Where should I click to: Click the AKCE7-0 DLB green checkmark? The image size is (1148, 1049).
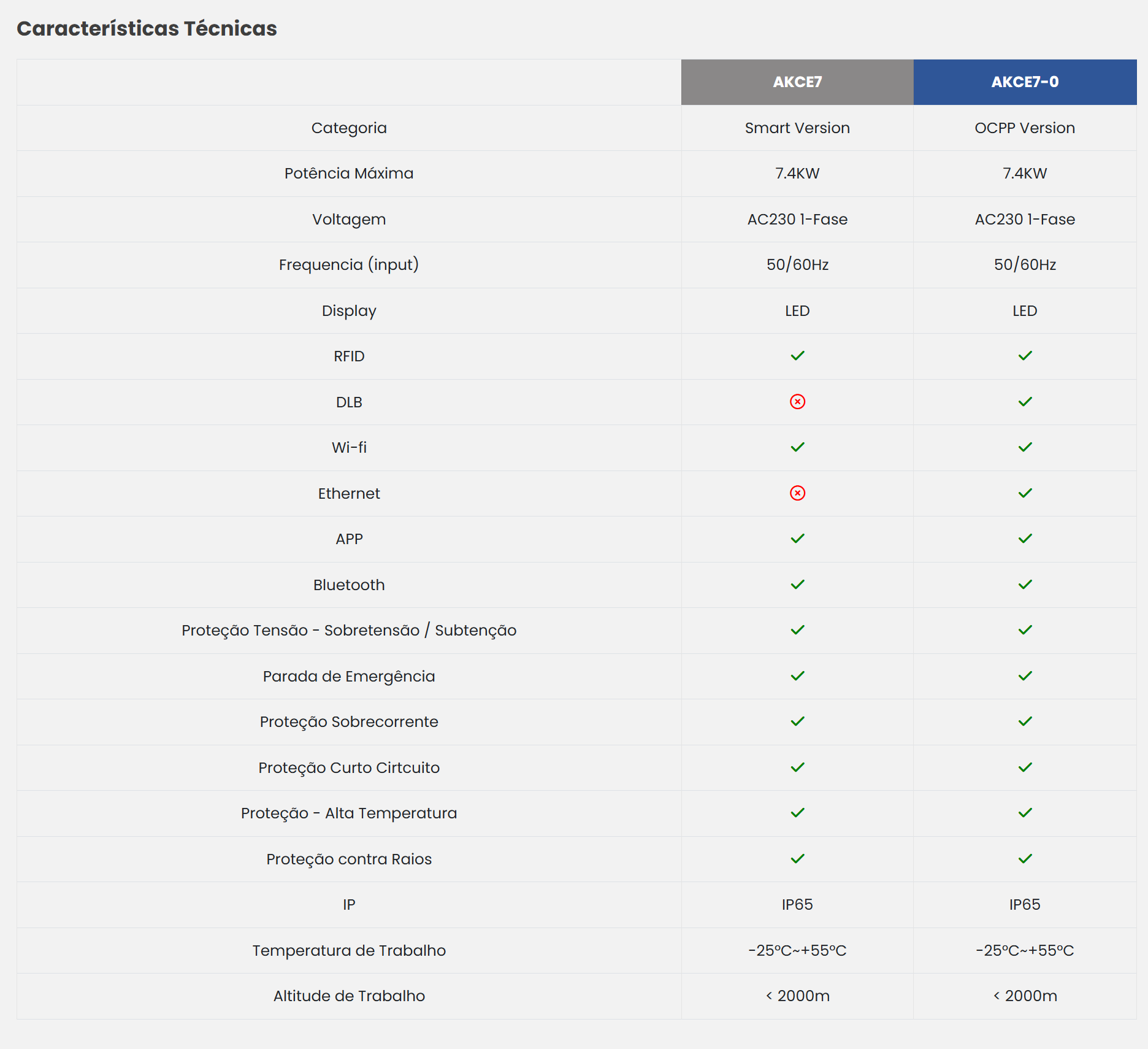(1025, 402)
